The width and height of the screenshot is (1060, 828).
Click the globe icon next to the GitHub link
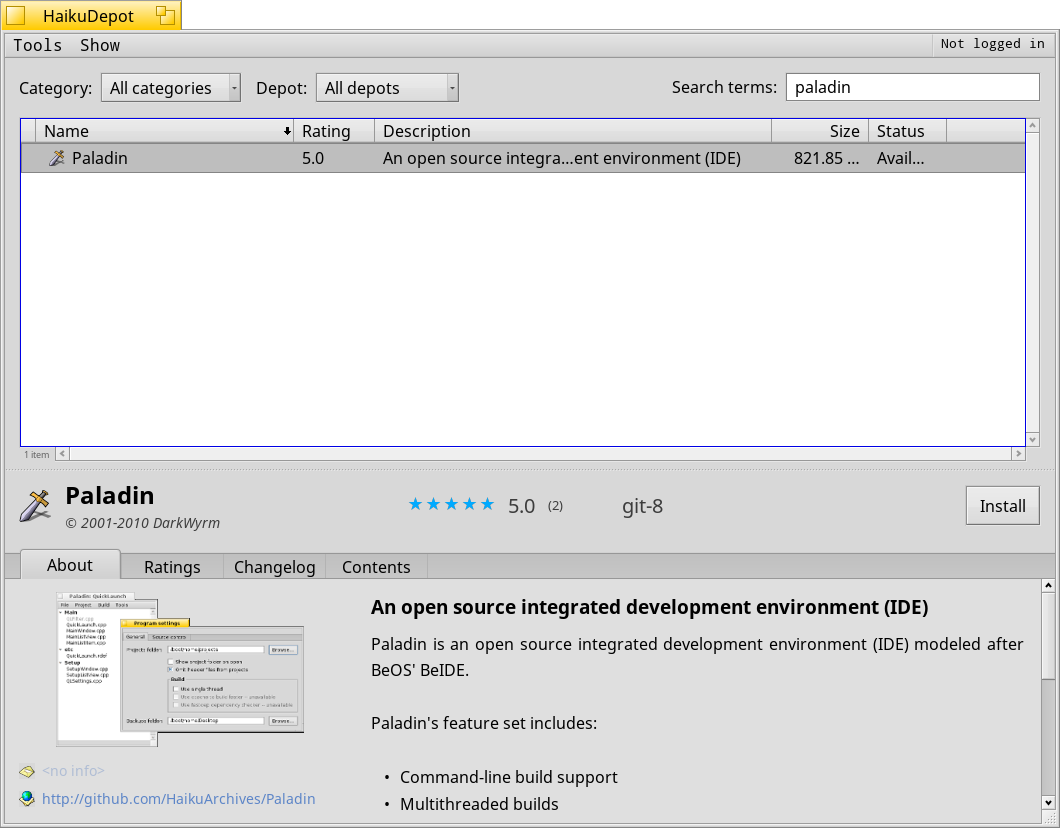pyautogui.click(x=27, y=798)
